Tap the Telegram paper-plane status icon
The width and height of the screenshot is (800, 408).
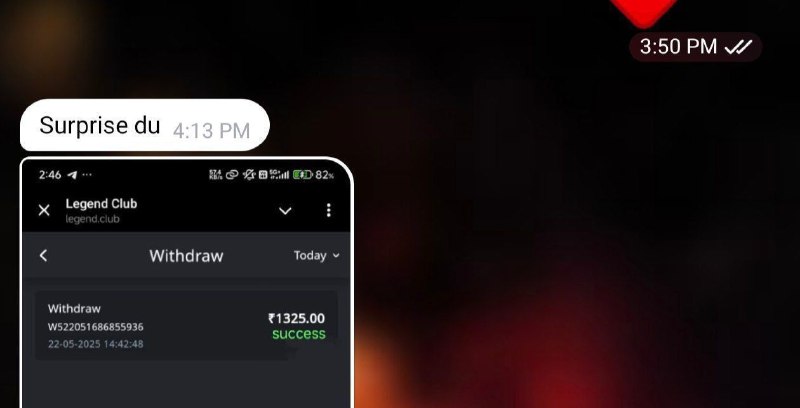point(72,175)
